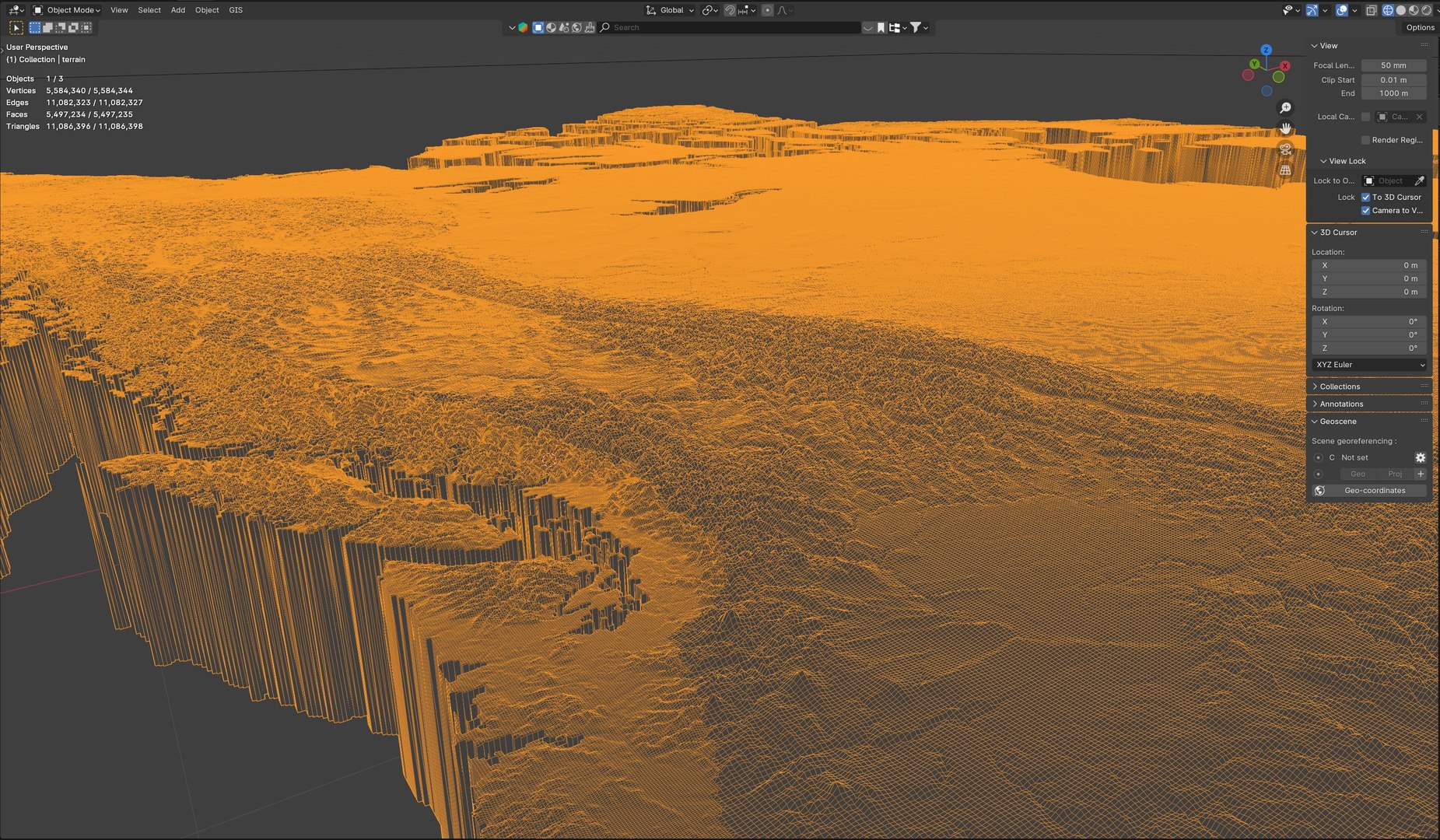
Task: Choose Subtract existing selection mode
Action: 60,27
